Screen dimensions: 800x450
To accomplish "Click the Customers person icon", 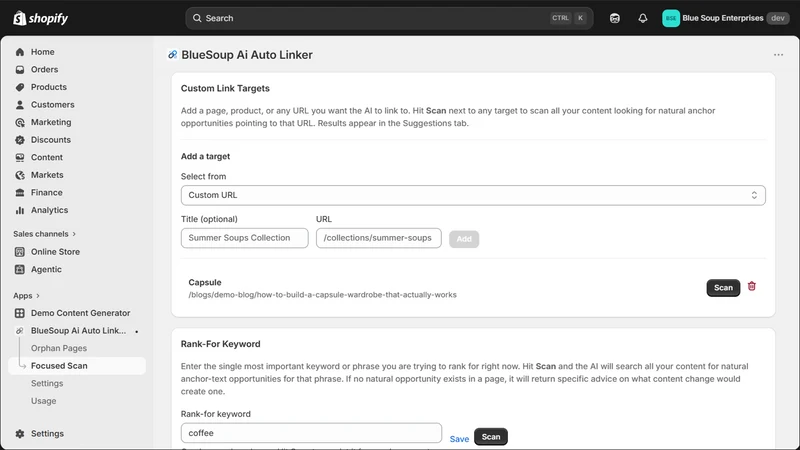I will pos(20,105).
